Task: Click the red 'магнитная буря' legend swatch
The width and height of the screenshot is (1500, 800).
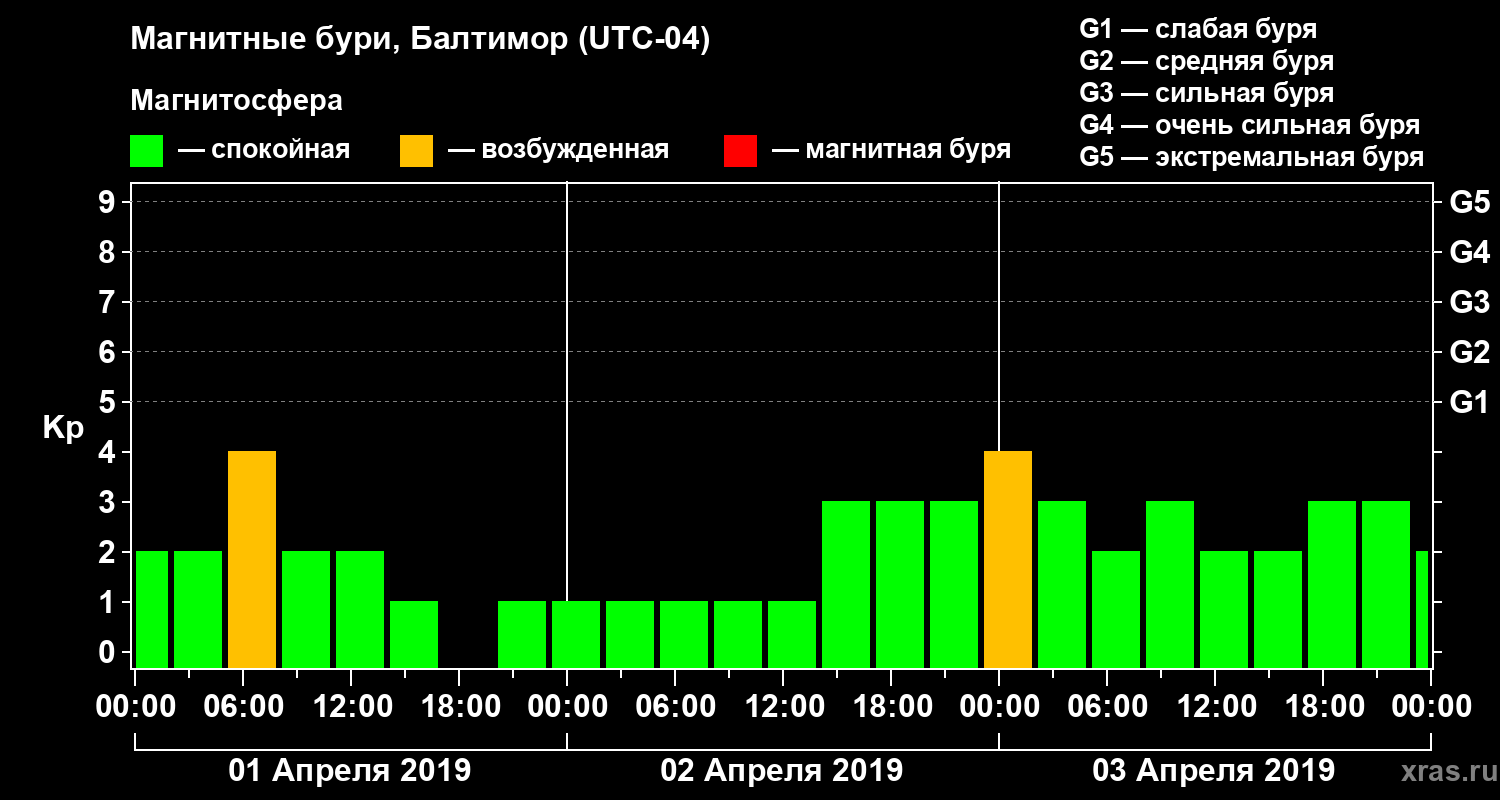Action: click(x=741, y=151)
